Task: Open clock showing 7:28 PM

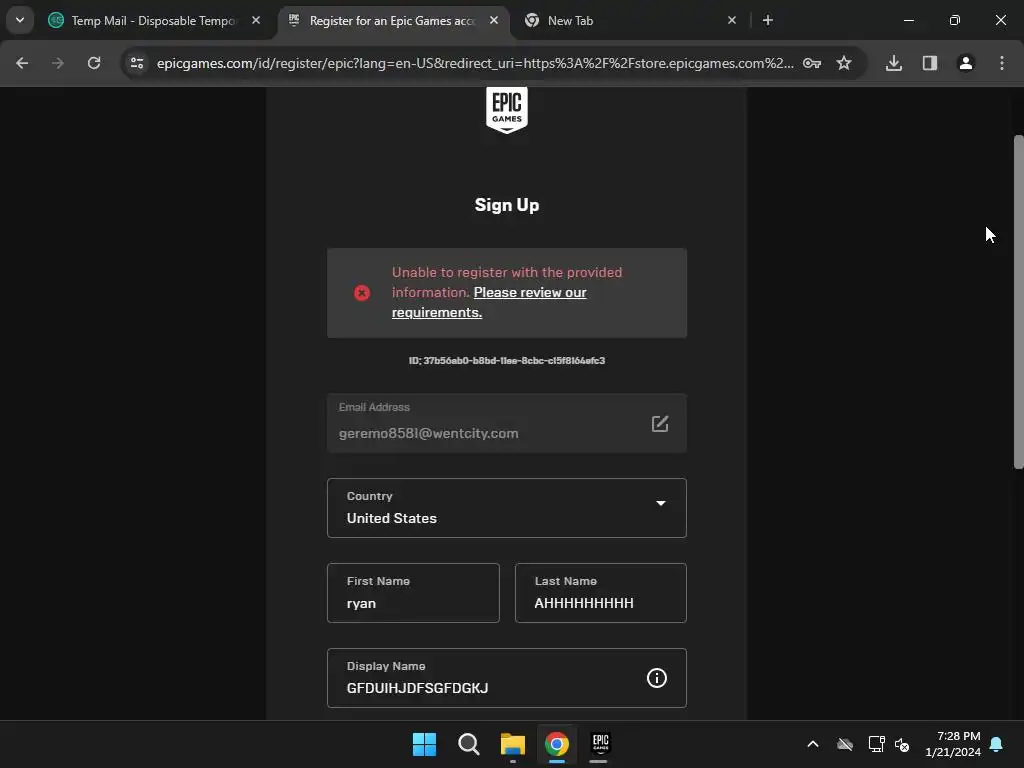Action: [953, 744]
